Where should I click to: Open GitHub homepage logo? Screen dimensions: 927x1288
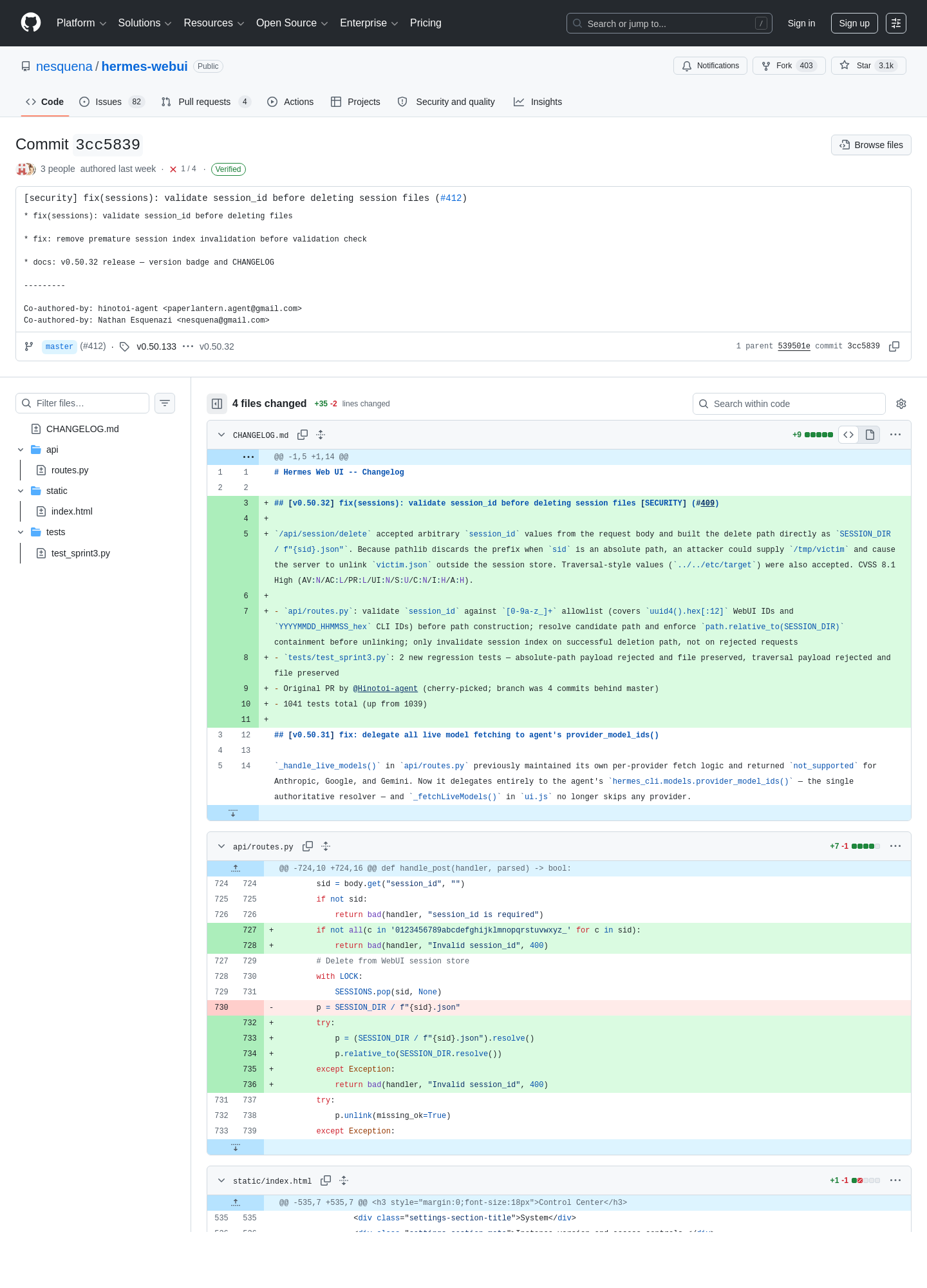pyautogui.click(x=31, y=23)
